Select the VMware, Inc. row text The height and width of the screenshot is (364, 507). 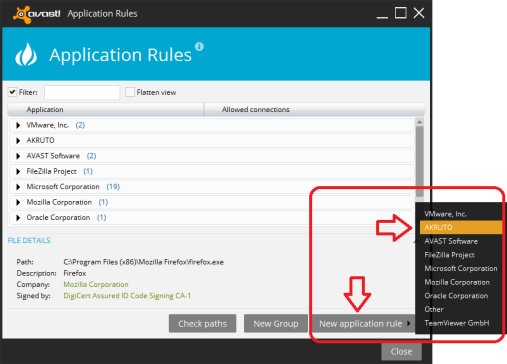coord(47,125)
